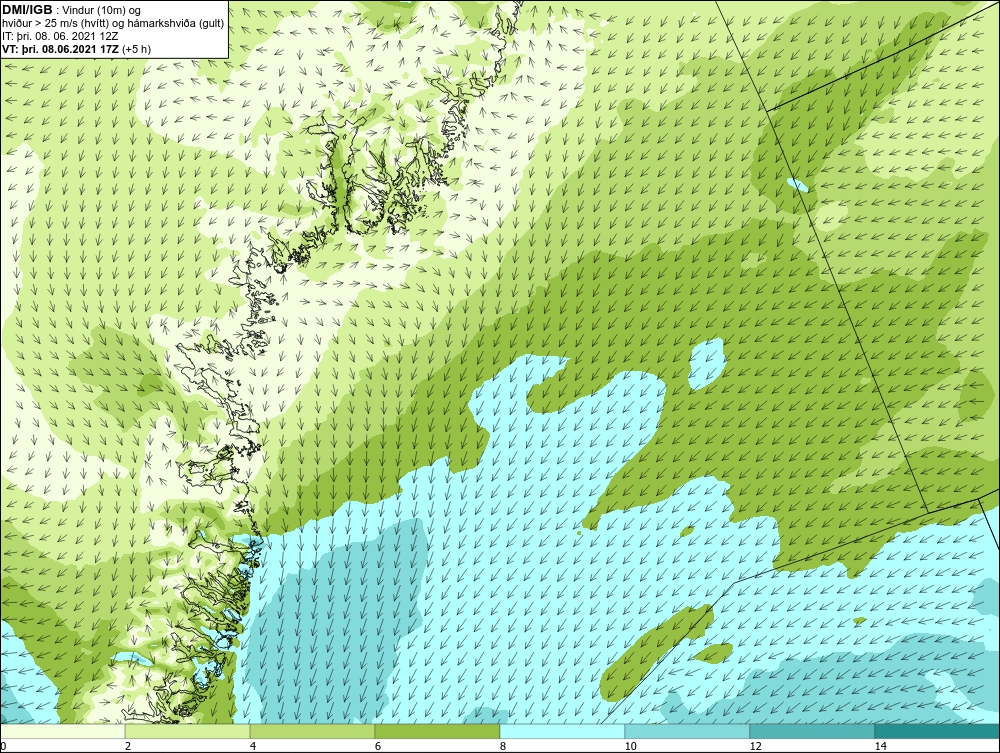
Task: Click the legend label '6'
Action: 378,746
